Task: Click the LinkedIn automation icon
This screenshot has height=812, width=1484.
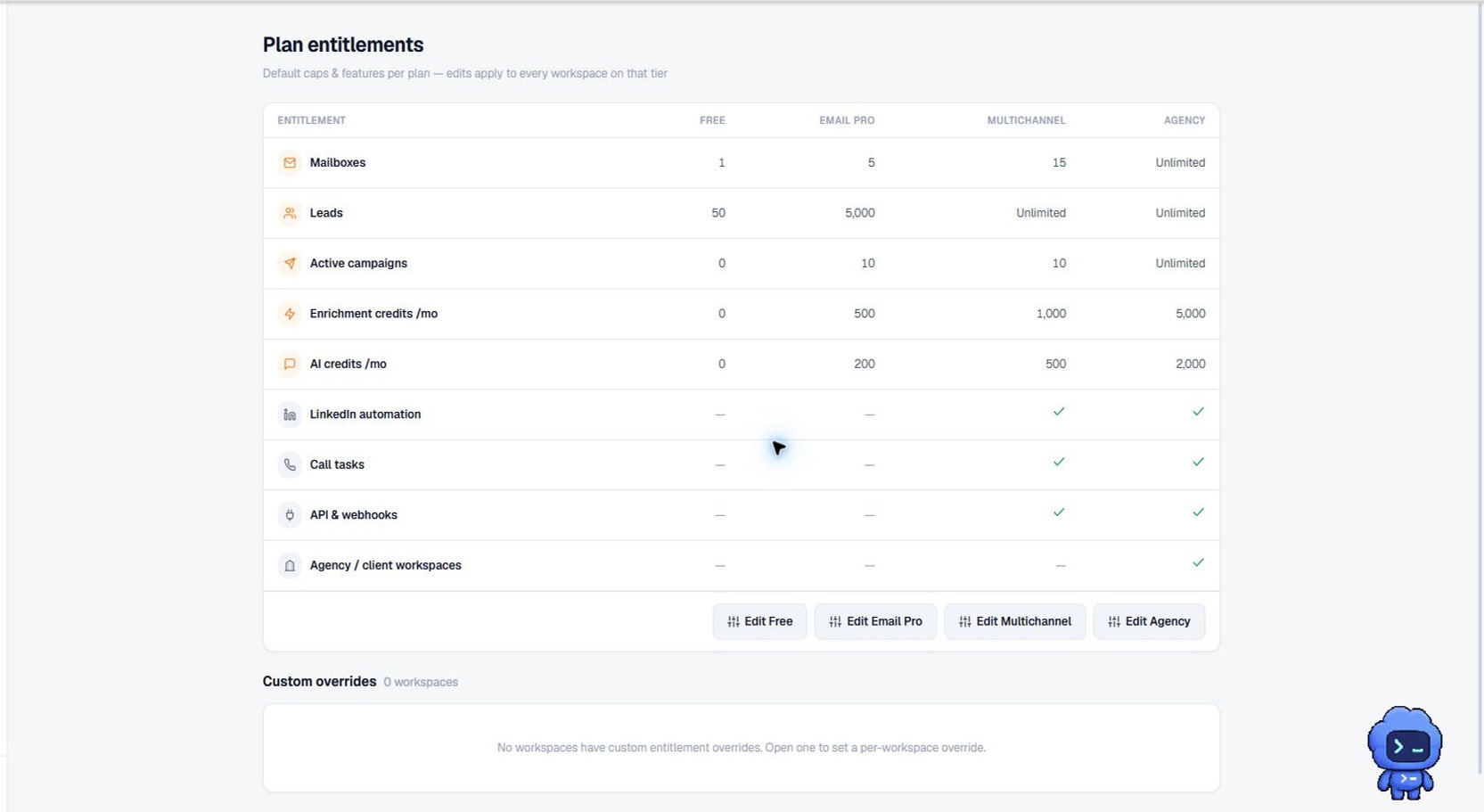Action: (290, 414)
